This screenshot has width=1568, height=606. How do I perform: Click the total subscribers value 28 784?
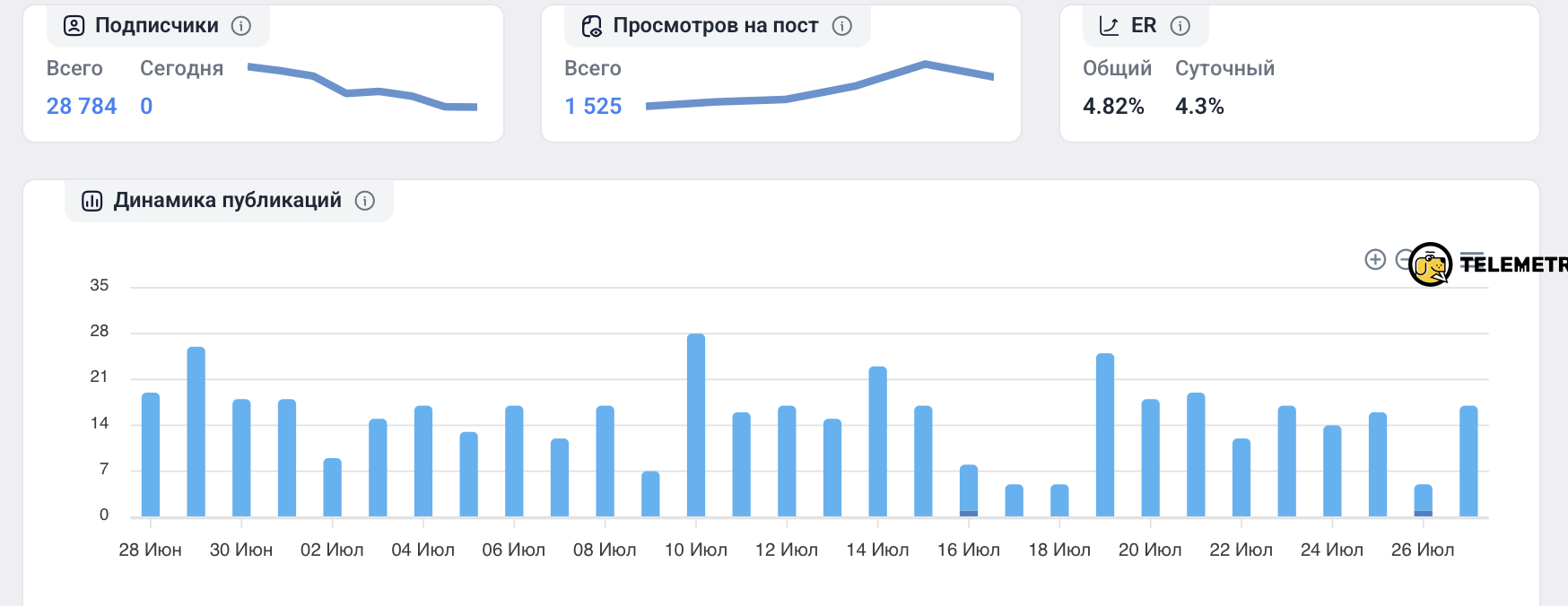[x=82, y=107]
